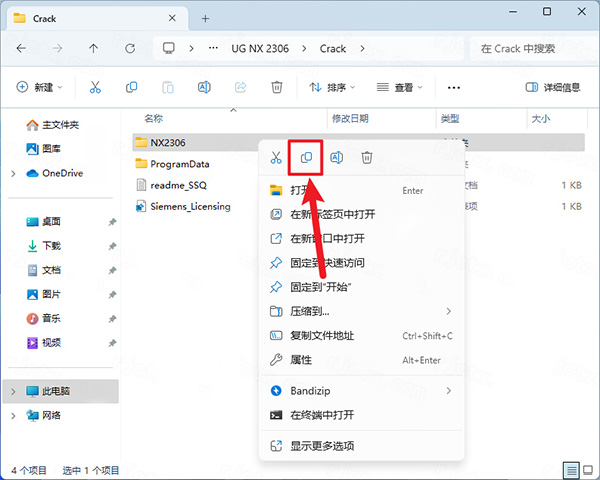Click the copy icon in the toolbar
Image resolution: width=600 pixels, height=480 pixels.
131,87
